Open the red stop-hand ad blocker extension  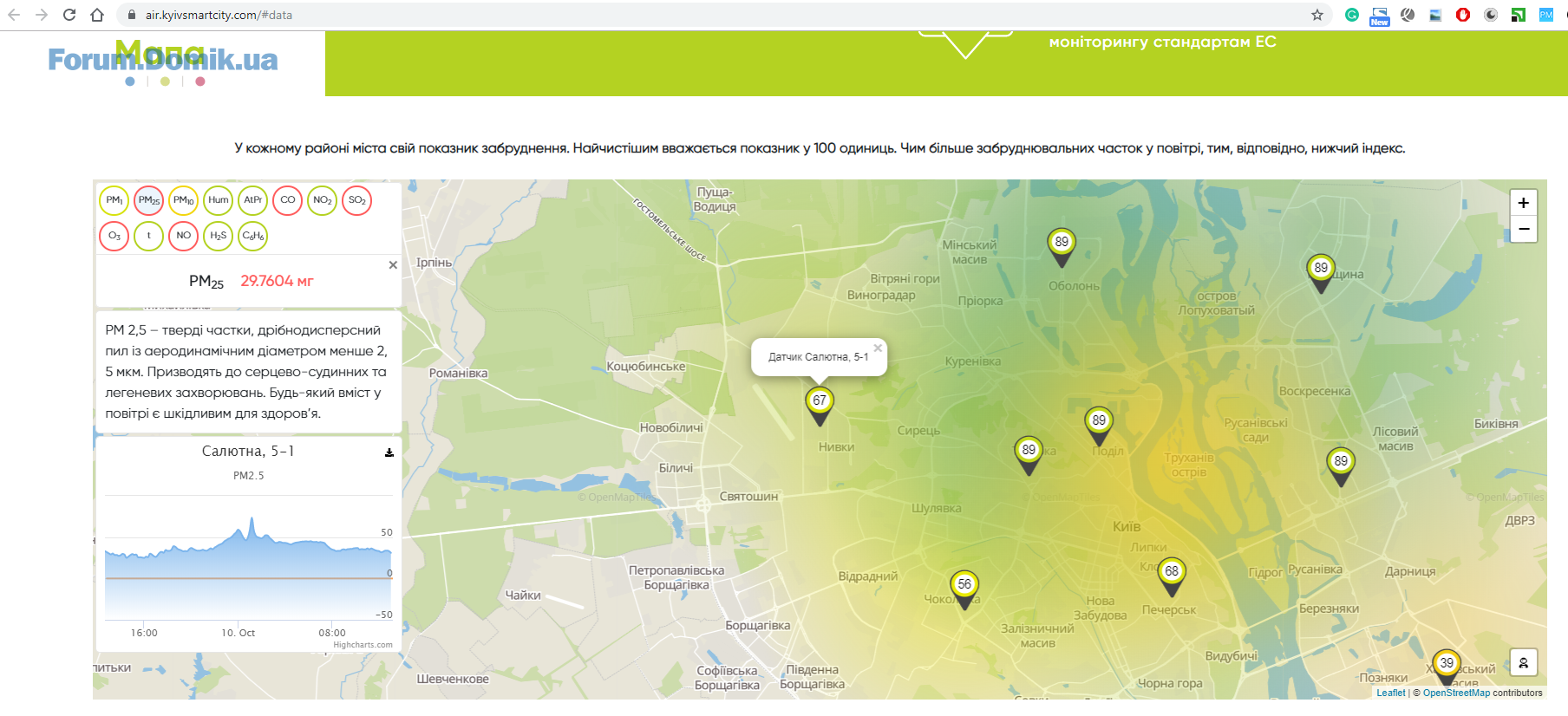[x=1463, y=15]
